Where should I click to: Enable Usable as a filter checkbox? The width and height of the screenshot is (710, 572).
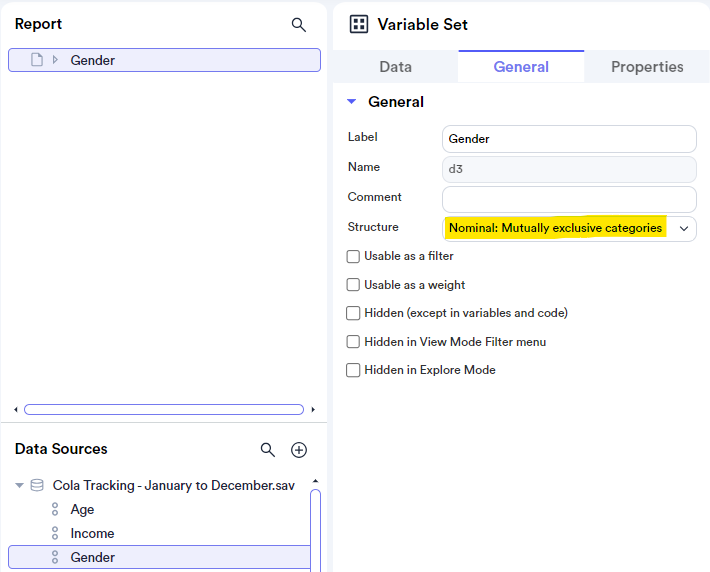[353, 256]
